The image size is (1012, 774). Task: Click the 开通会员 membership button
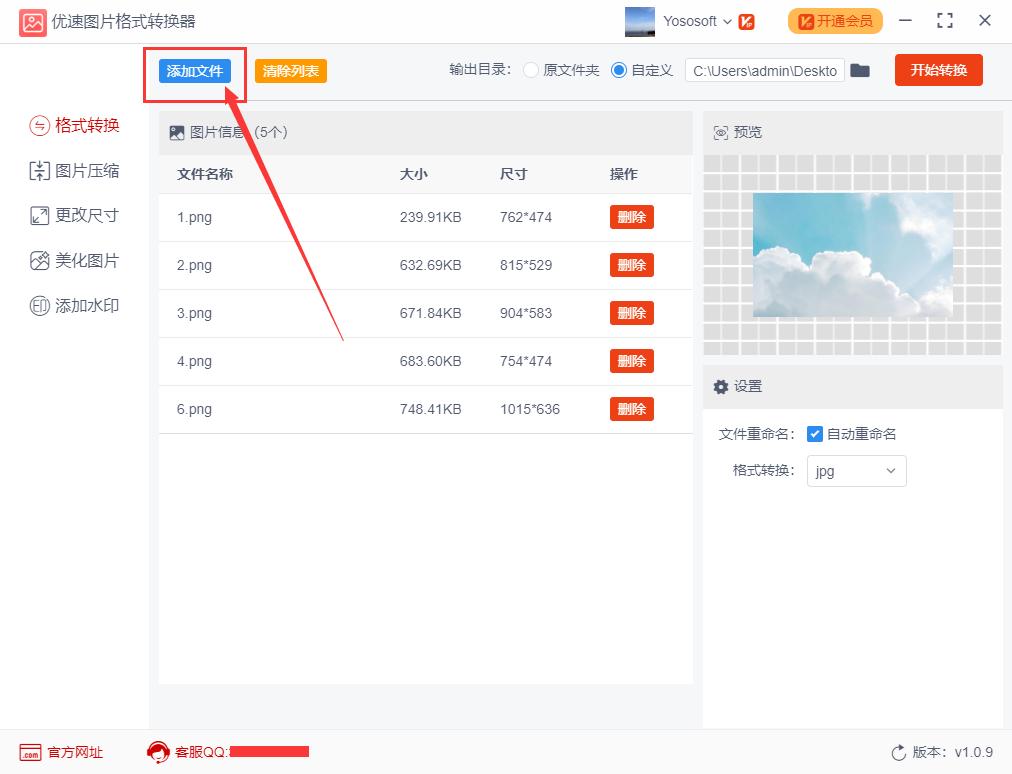(x=834, y=20)
